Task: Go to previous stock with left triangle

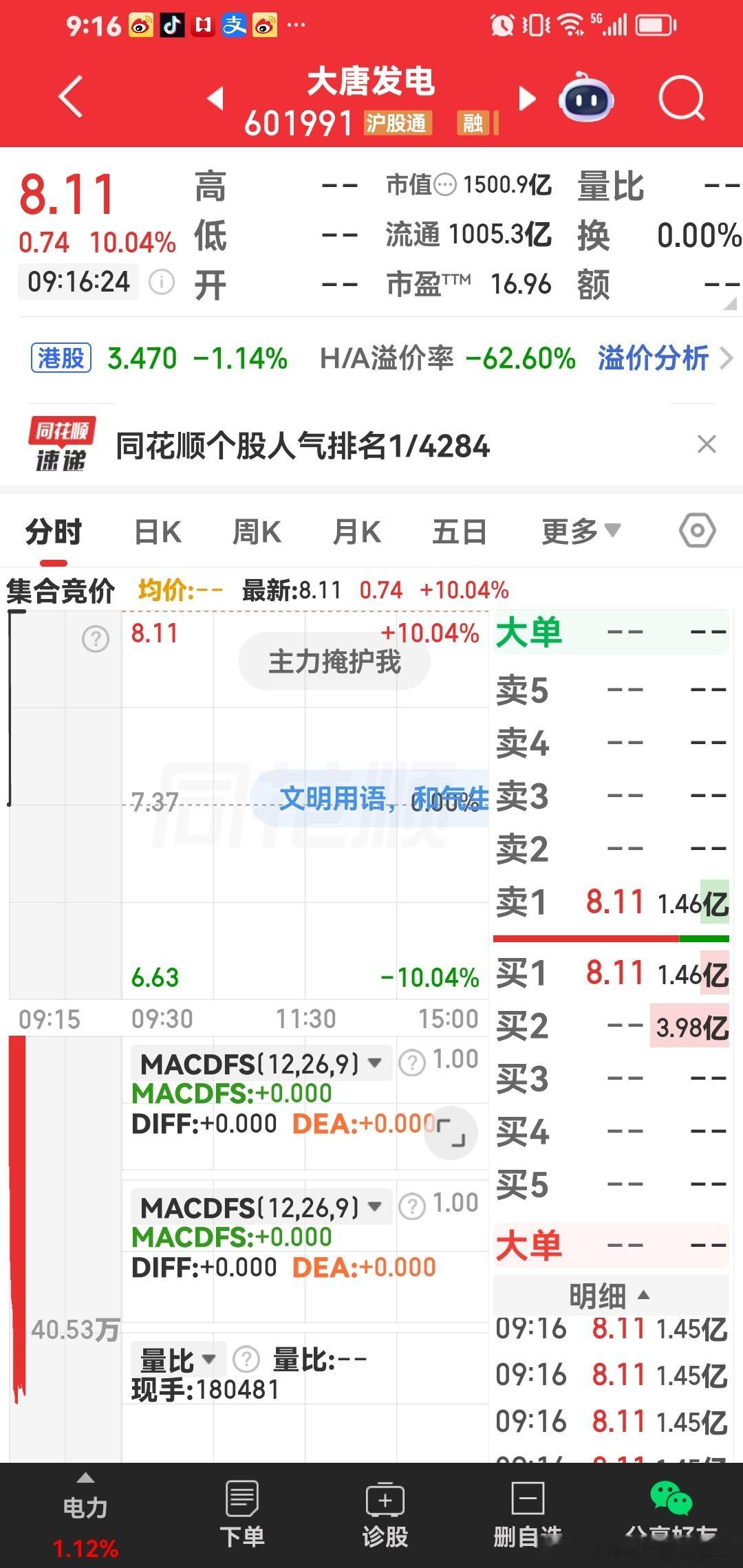Action: 215,98
